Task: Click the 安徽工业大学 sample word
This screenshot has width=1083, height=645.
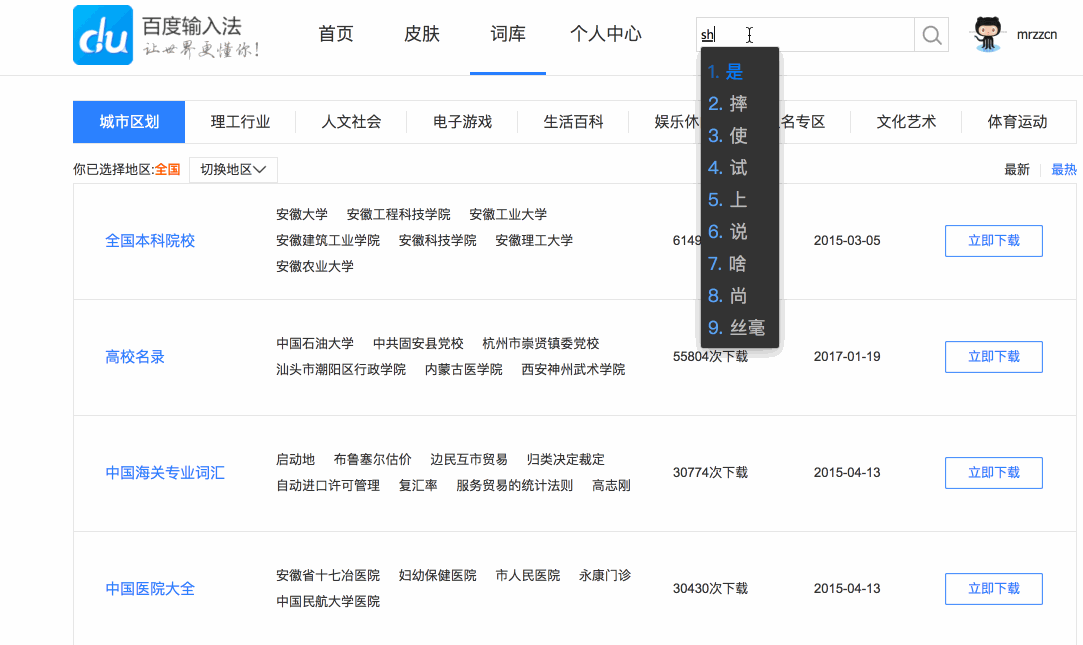Action: click(x=508, y=215)
